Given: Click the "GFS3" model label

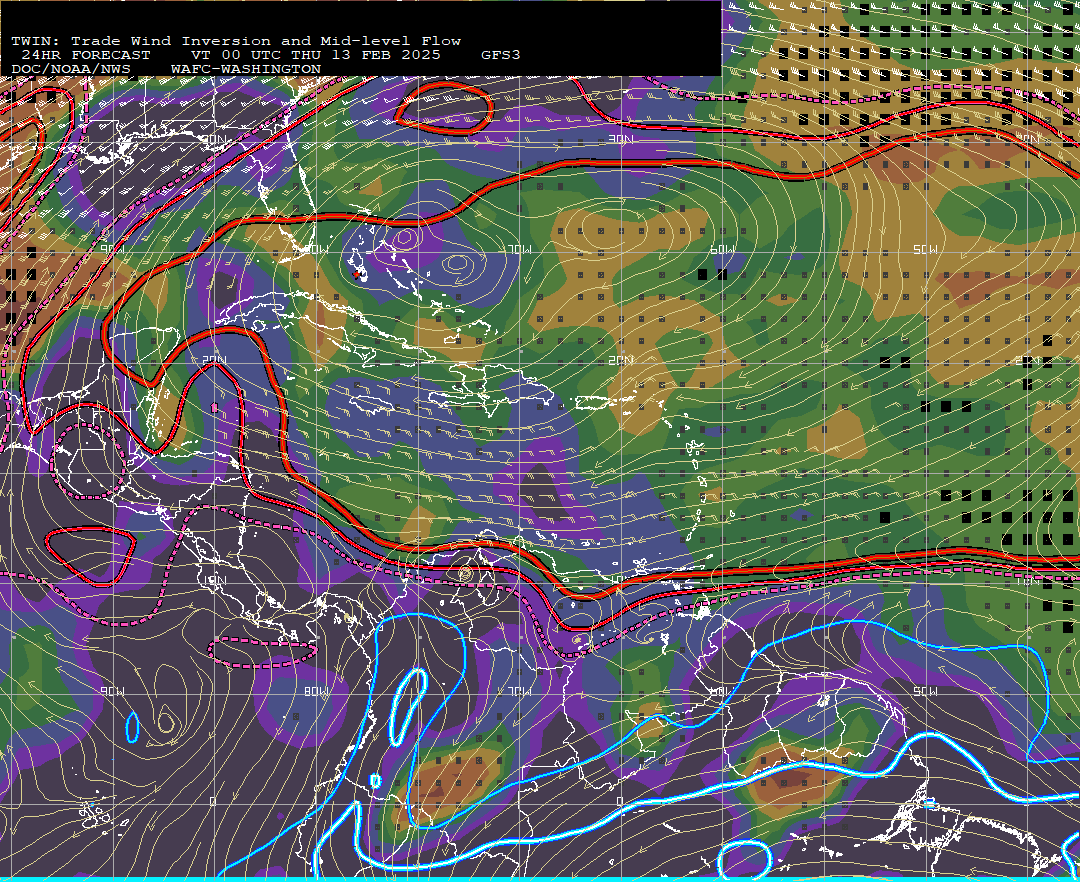Looking at the screenshot, I should click(501, 55).
